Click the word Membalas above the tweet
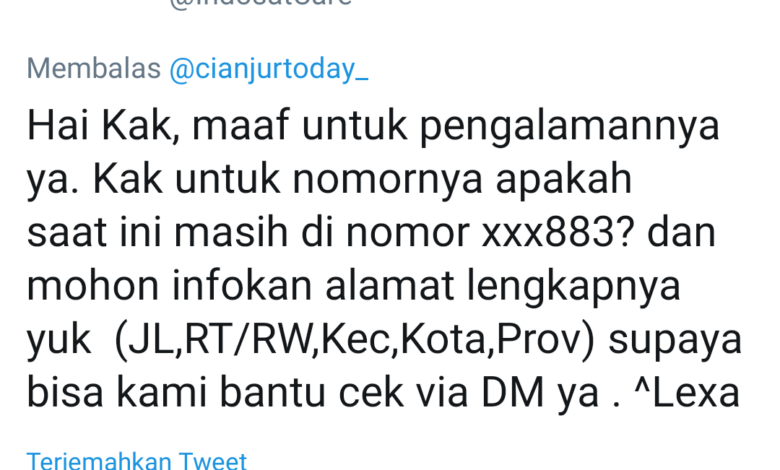The width and height of the screenshot is (780, 470). [94, 68]
